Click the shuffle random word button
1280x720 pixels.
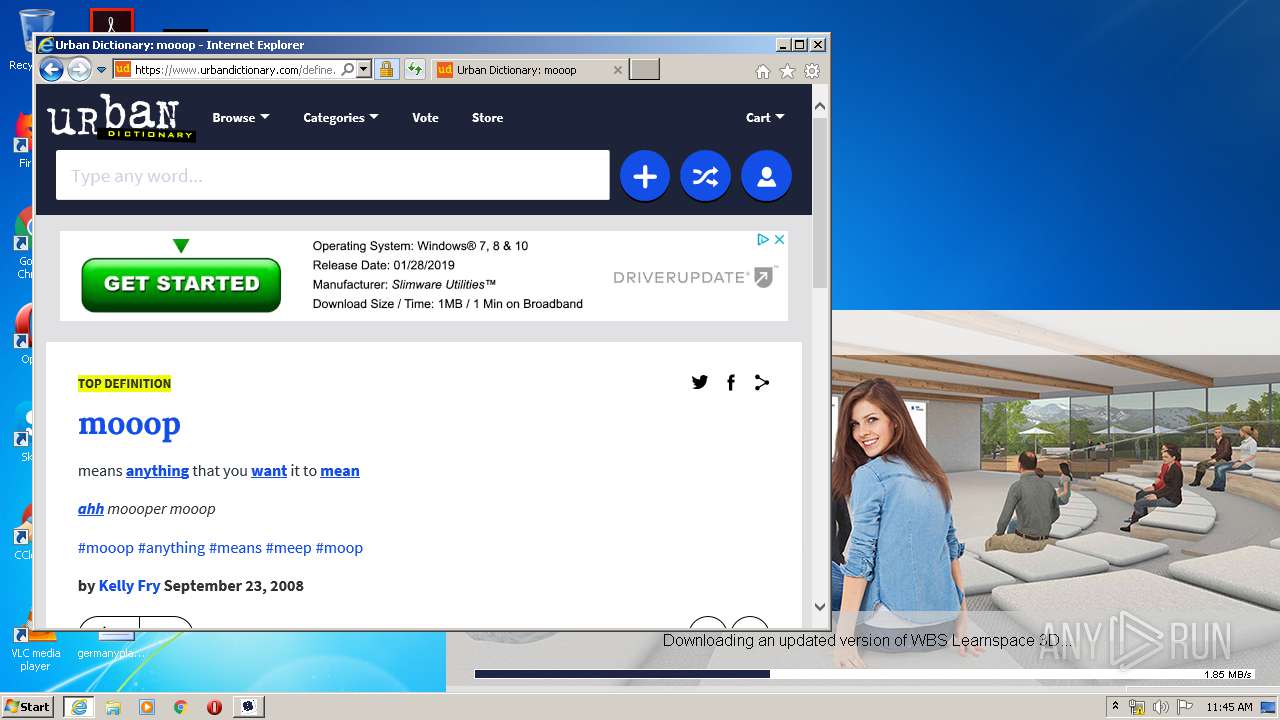[x=706, y=177]
